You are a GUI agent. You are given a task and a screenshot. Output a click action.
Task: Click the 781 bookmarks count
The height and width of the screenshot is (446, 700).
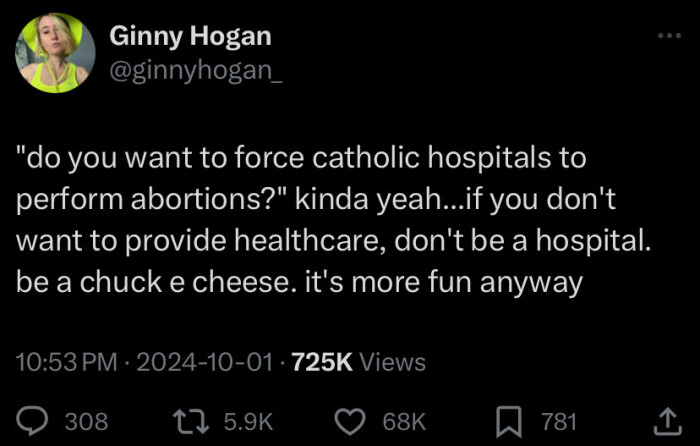(559, 422)
